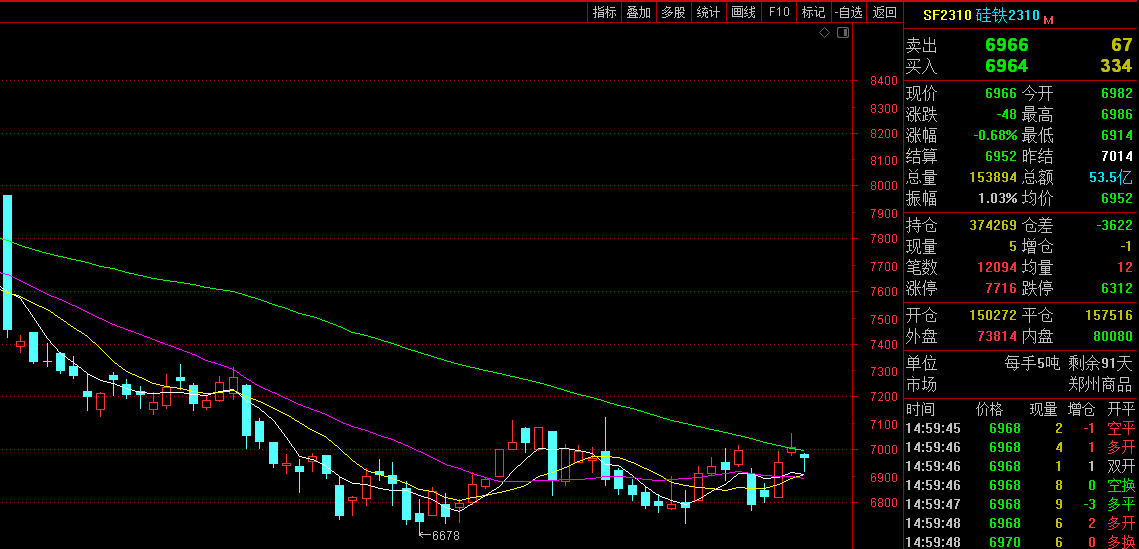Toggle the side panel layout icon
This screenshot has width=1139, height=549.
point(843,33)
